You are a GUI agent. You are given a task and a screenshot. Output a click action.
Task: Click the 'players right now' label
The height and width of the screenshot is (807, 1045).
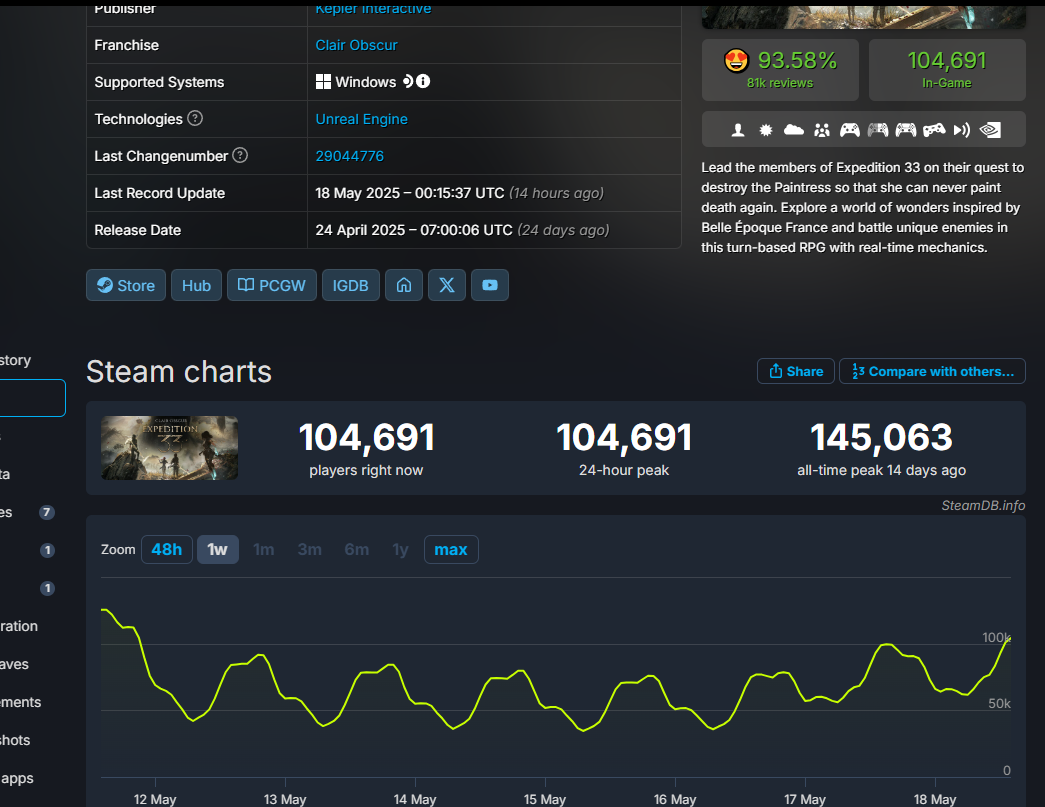tap(366, 470)
